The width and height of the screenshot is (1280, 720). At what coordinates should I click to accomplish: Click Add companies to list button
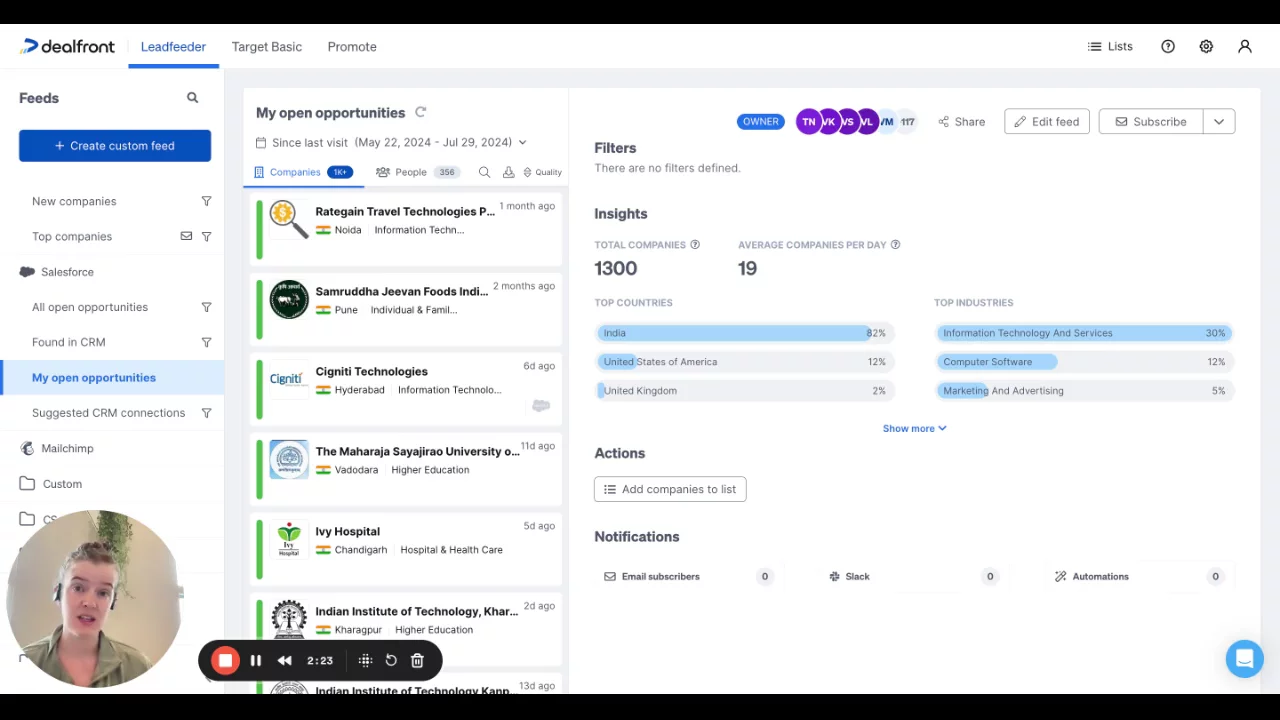(670, 489)
